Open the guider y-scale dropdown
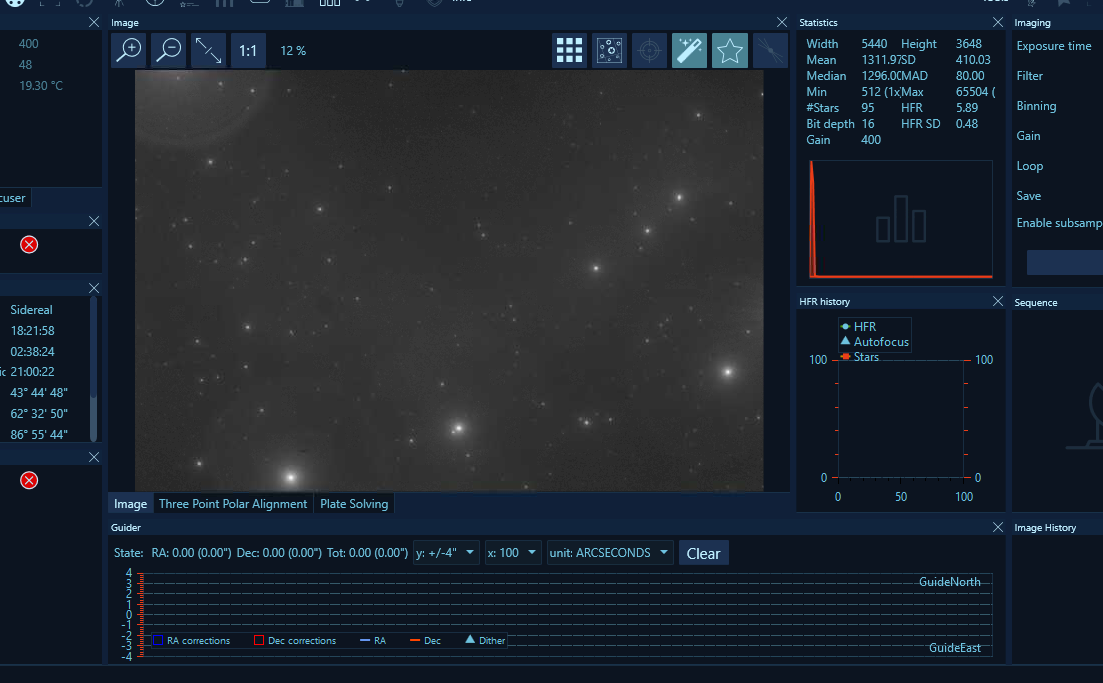1103x683 pixels. point(447,553)
